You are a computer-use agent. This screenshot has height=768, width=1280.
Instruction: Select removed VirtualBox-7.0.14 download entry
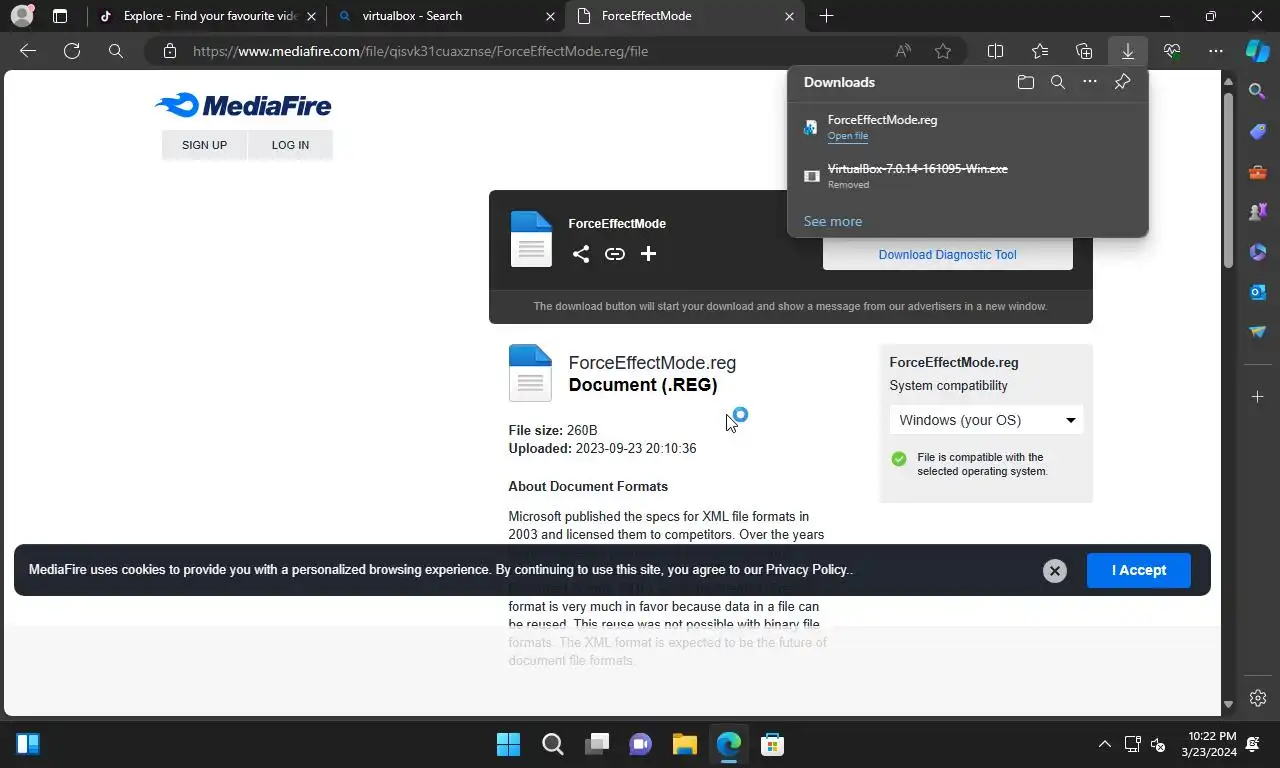point(968,176)
